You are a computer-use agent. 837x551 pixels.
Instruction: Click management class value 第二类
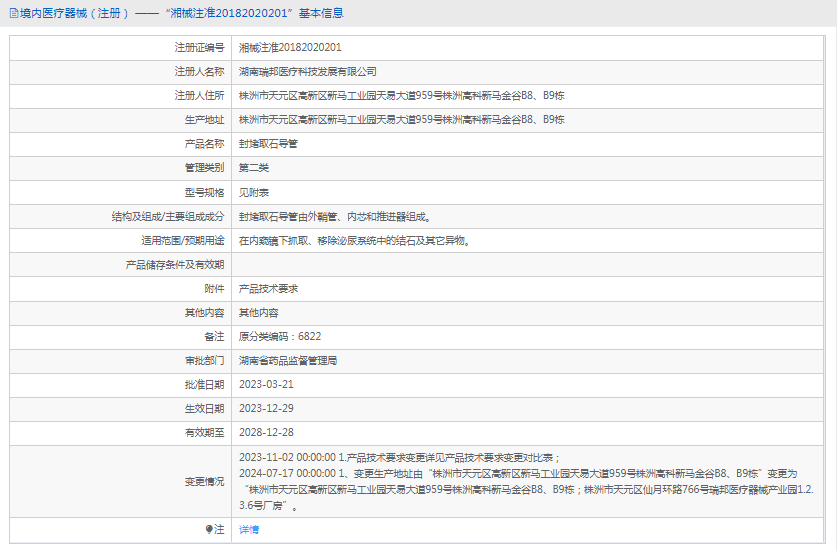(254, 168)
